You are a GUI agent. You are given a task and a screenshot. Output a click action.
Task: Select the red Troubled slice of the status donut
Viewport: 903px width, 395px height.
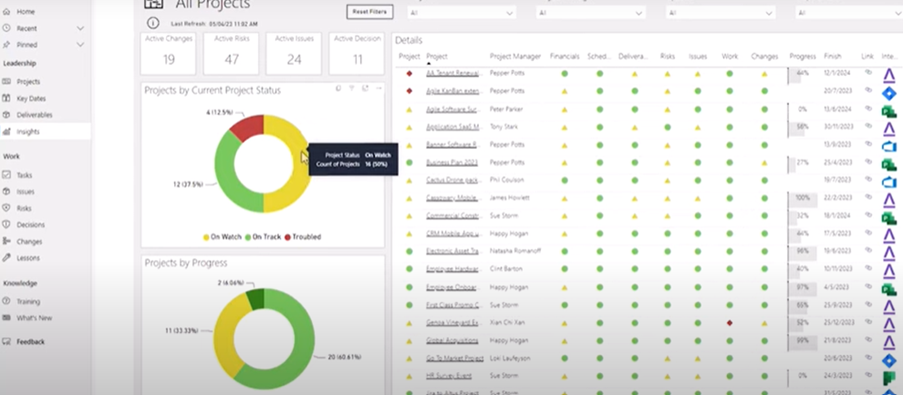[x=249, y=127]
